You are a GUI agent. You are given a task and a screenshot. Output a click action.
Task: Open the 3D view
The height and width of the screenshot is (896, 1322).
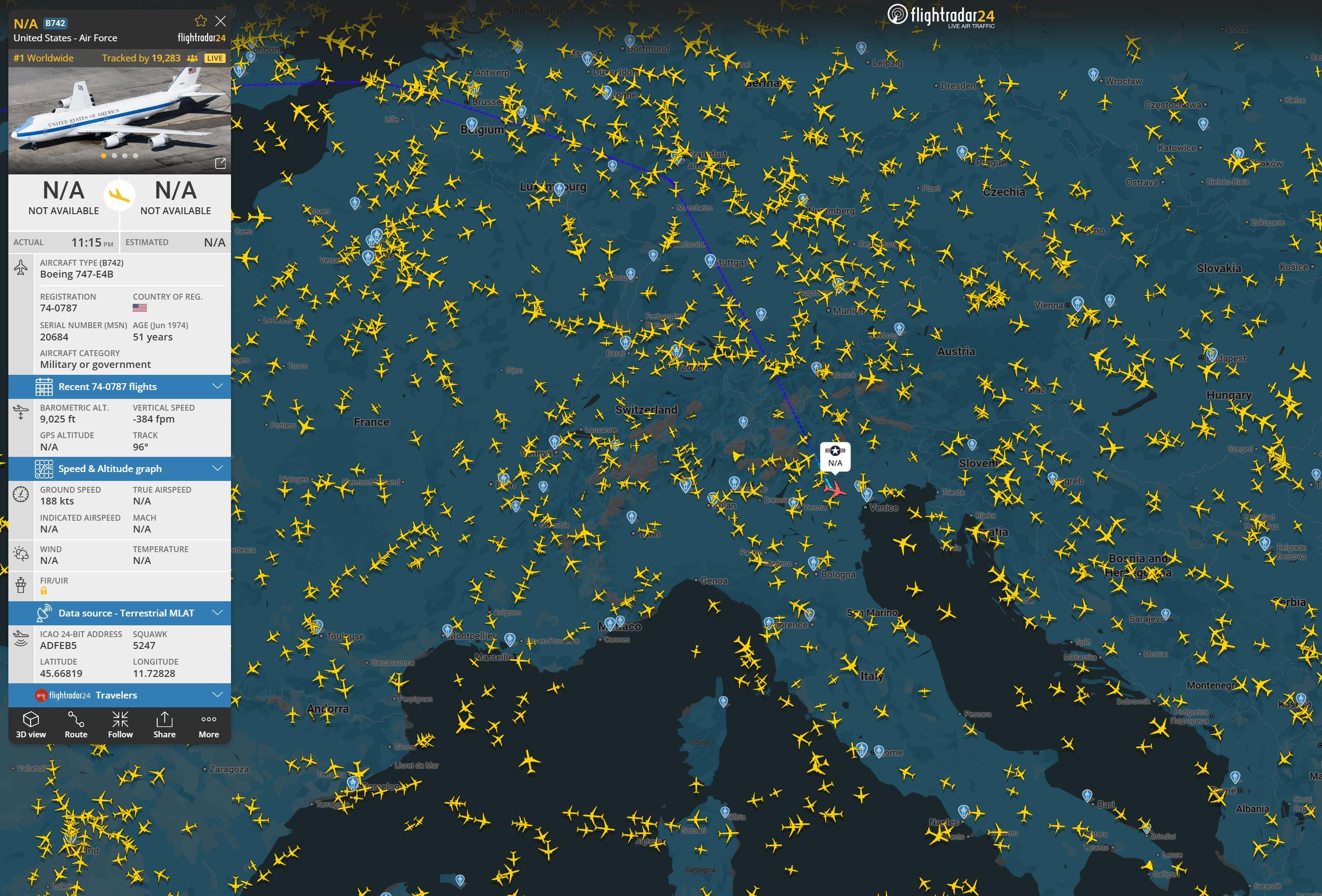(31, 725)
